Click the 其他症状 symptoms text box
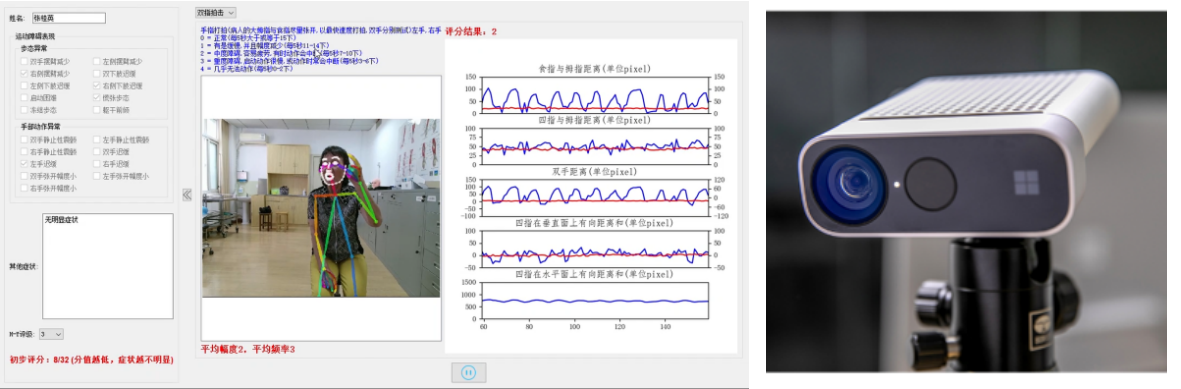The width and height of the screenshot is (1181, 389). click(108, 265)
